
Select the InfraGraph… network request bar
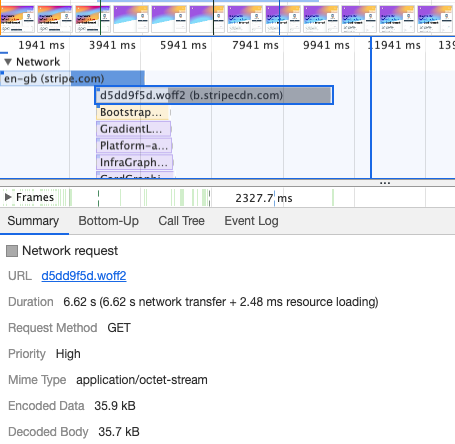135,162
